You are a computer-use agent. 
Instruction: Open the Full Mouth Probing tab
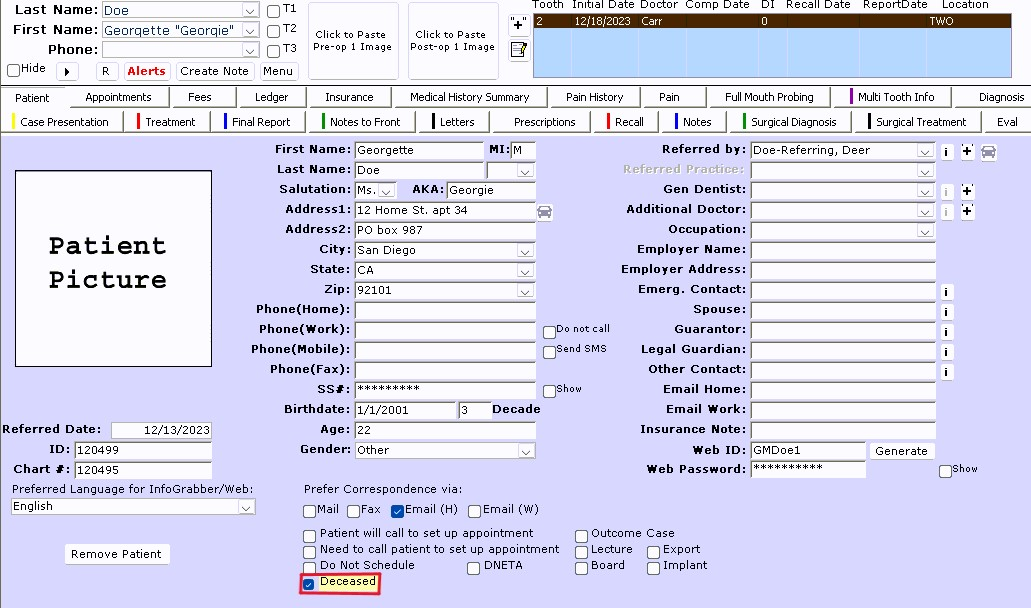tap(768, 97)
